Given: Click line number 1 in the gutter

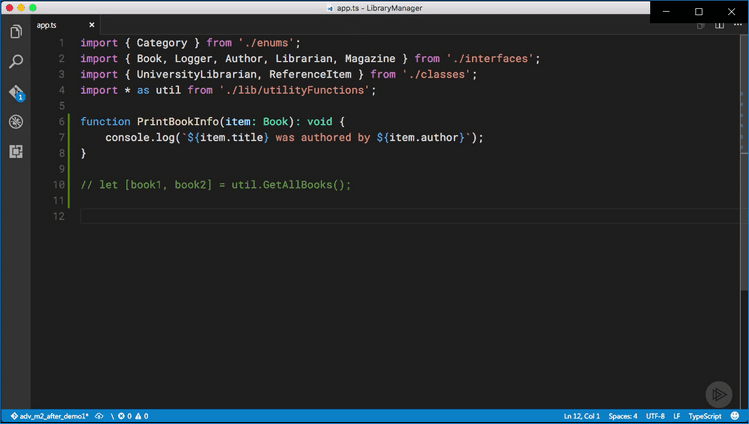Looking at the screenshot, I should click(x=62, y=42).
